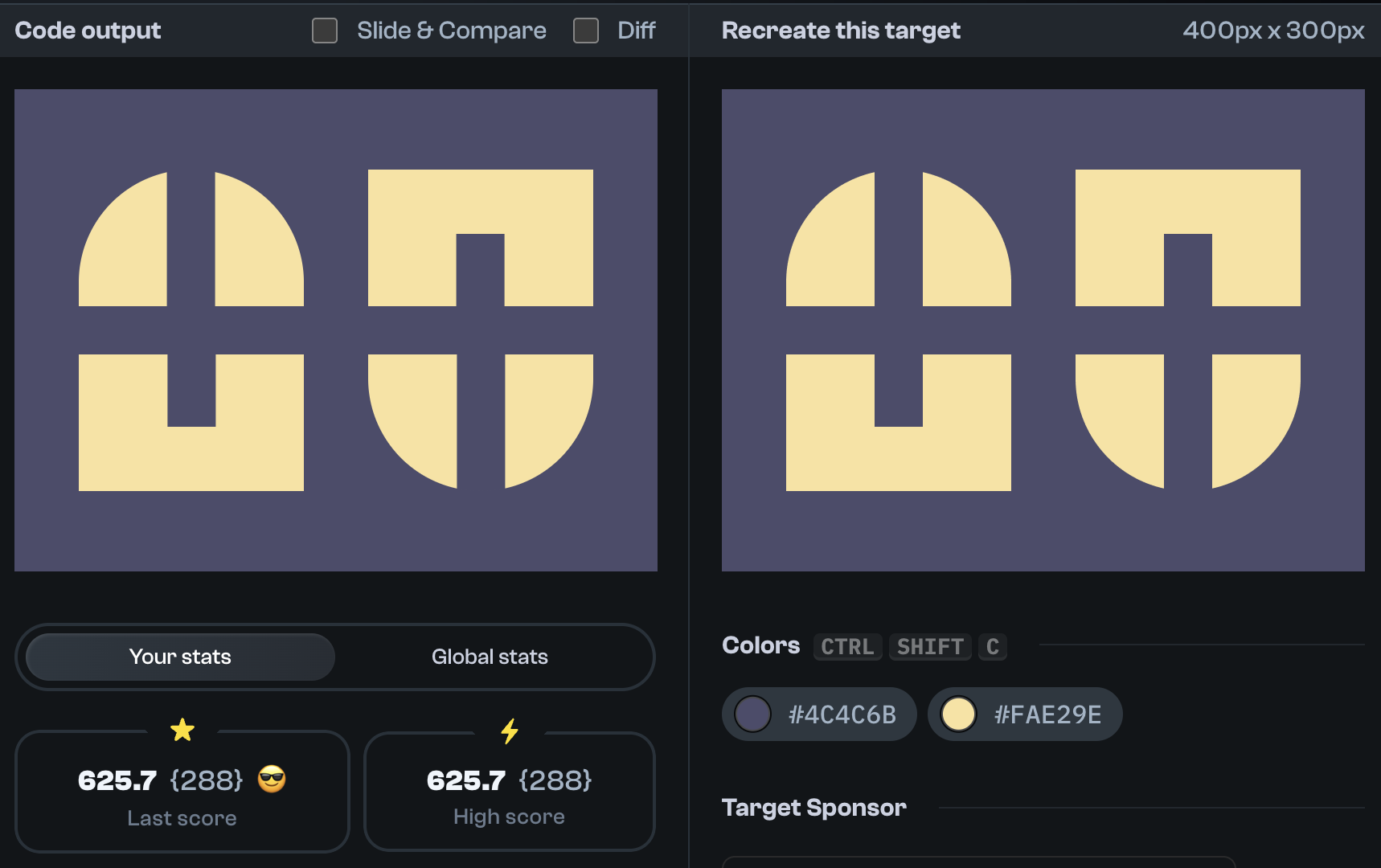Click the High score card
1381x868 pixels.
pyautogui.click(x=510, y=792)
